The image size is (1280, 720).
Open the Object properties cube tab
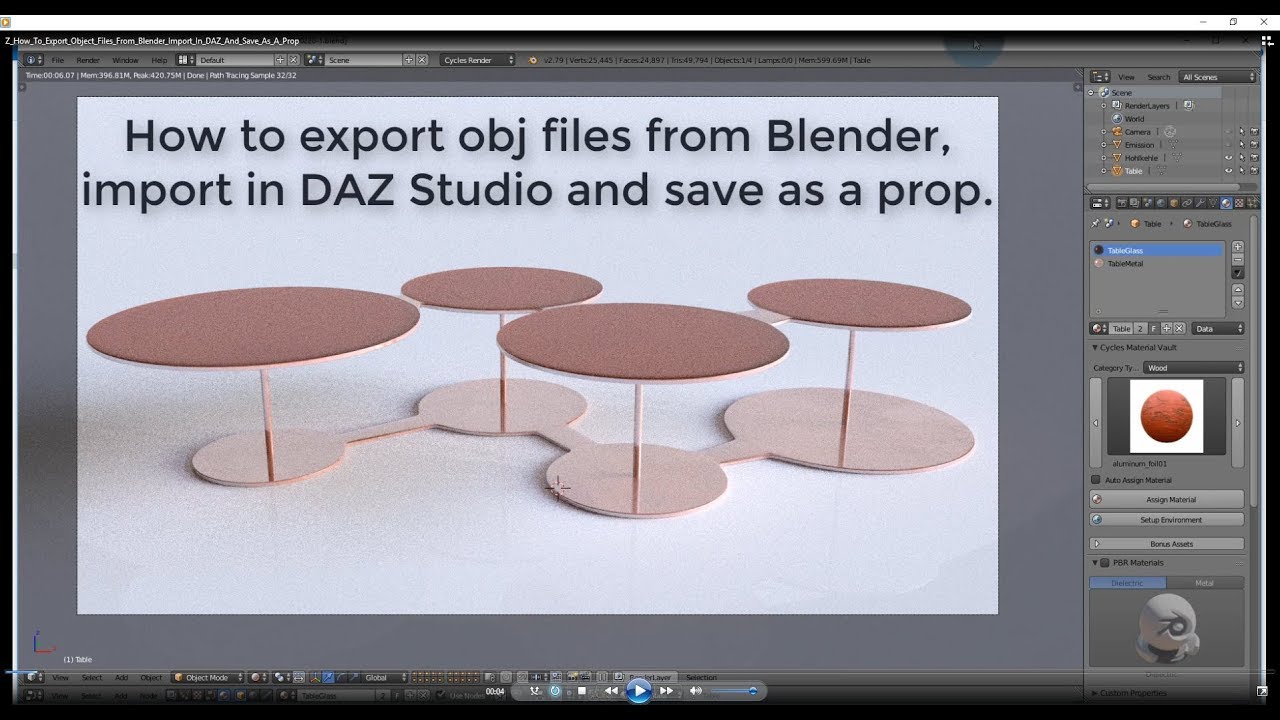(x=1174, y=203)
